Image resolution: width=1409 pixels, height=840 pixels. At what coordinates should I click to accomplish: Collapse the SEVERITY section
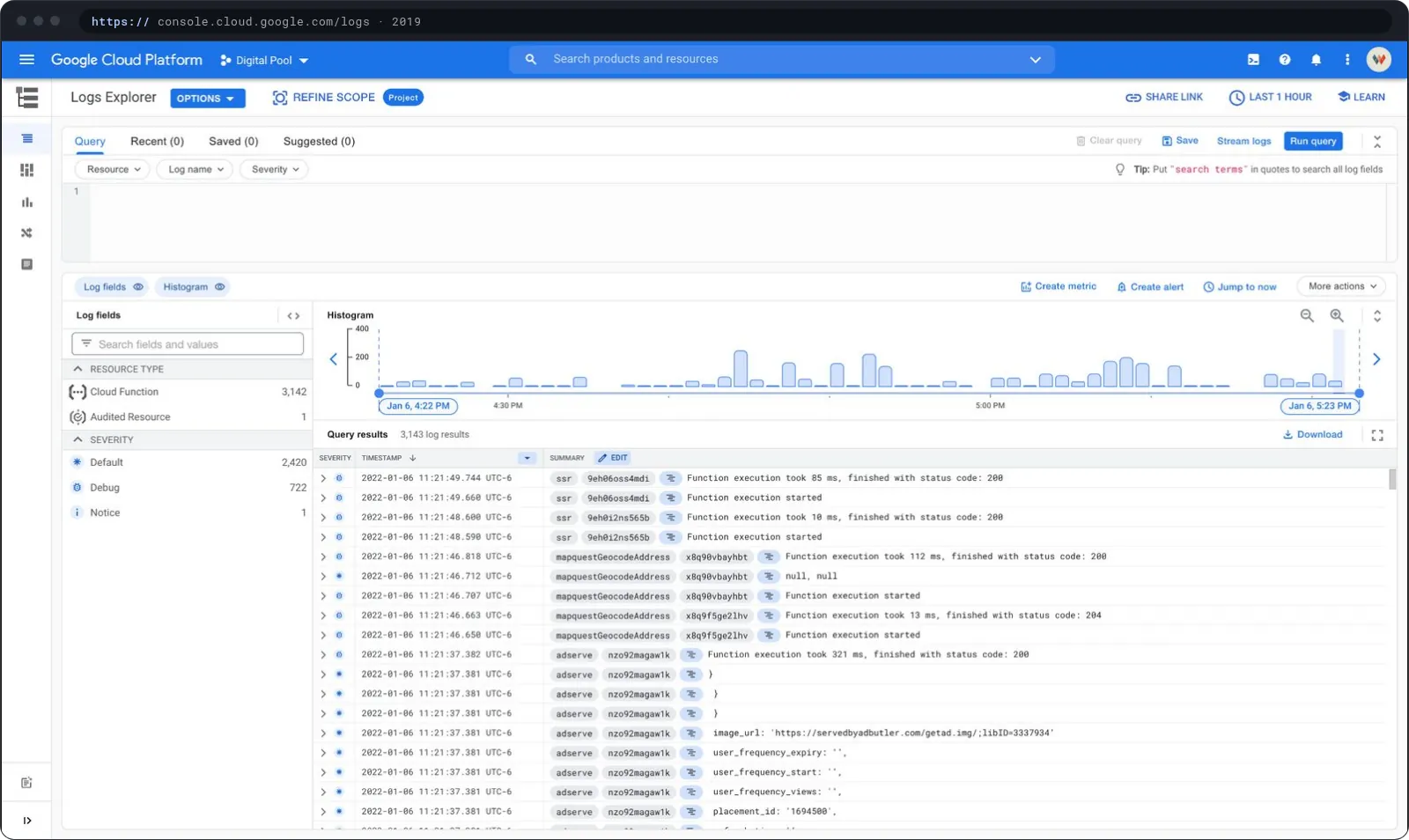[x=77, y=439]
